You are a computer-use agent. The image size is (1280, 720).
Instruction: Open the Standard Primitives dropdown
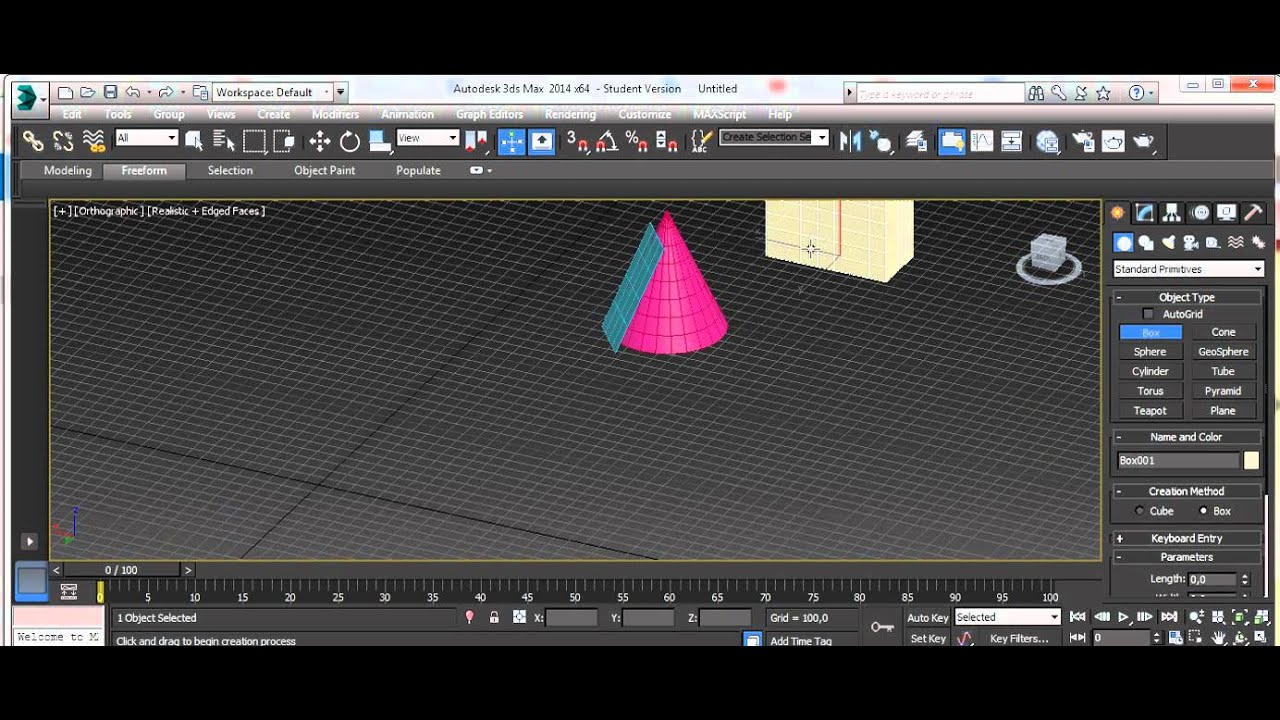tap(1188, 269)
